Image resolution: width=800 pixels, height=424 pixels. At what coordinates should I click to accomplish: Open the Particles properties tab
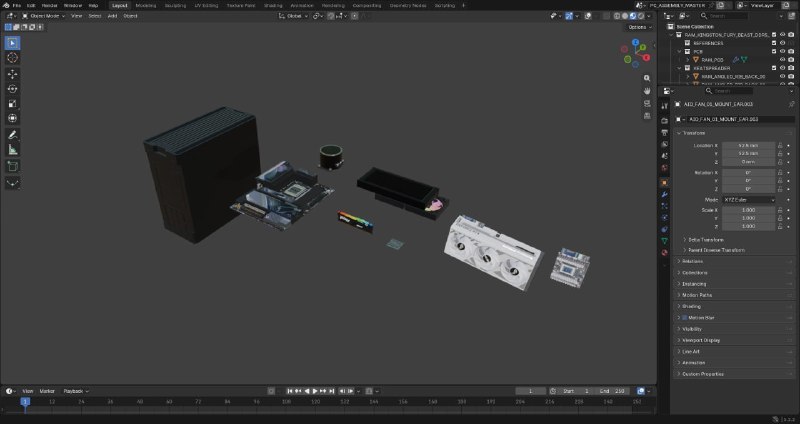click(664, 206)
